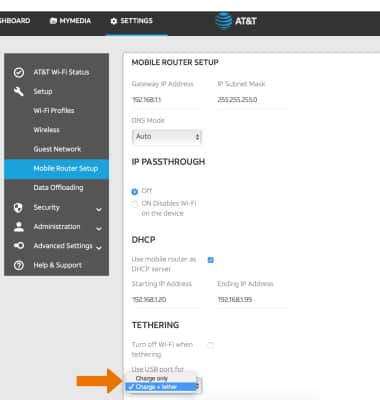Click the AT&T globe logo

click(223, 21)
